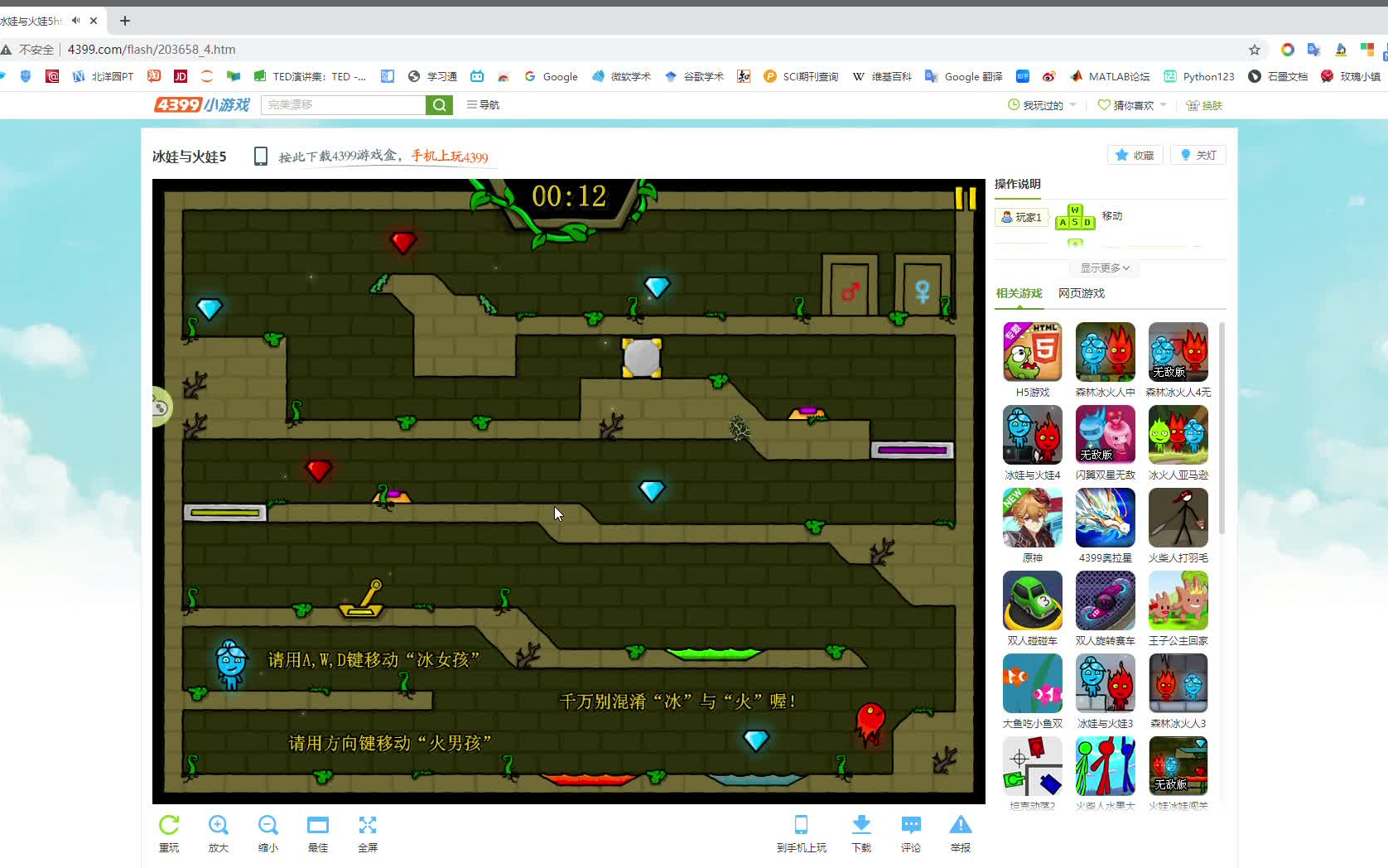Screen dimensions: 1388x868
Task: Open the 森林冰火人3 game thumbnail
Action: pos(1178,683)
